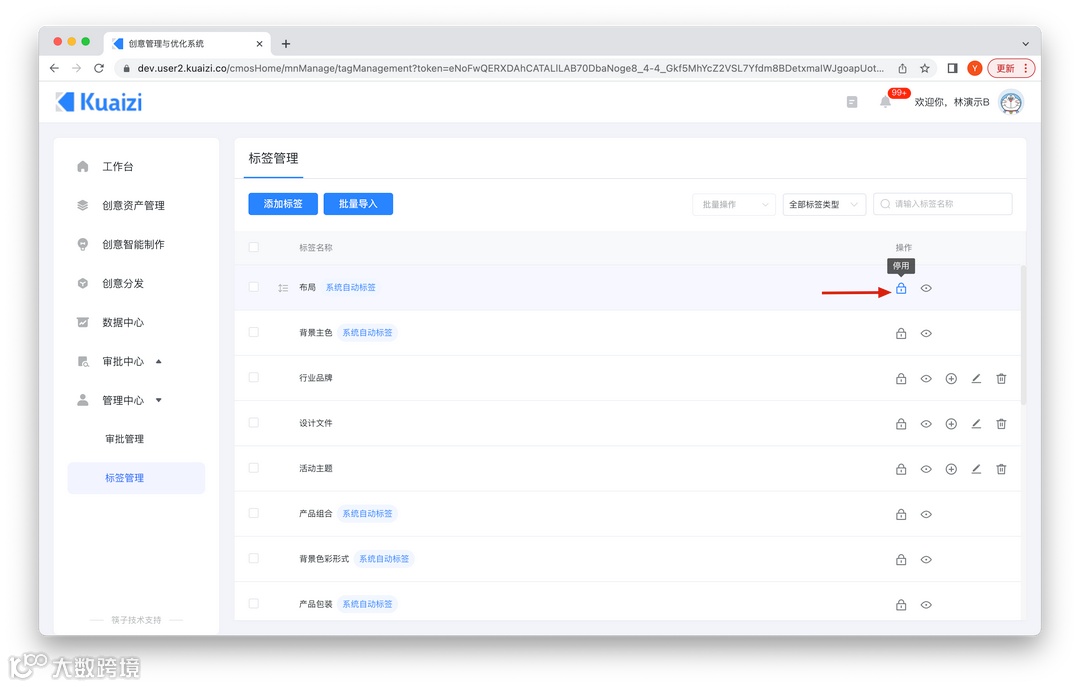Click trash icon in 活动主题 row
The height and width of the screenshot is (687, 1080).
pyautogui.click(x=1001, y=469)
